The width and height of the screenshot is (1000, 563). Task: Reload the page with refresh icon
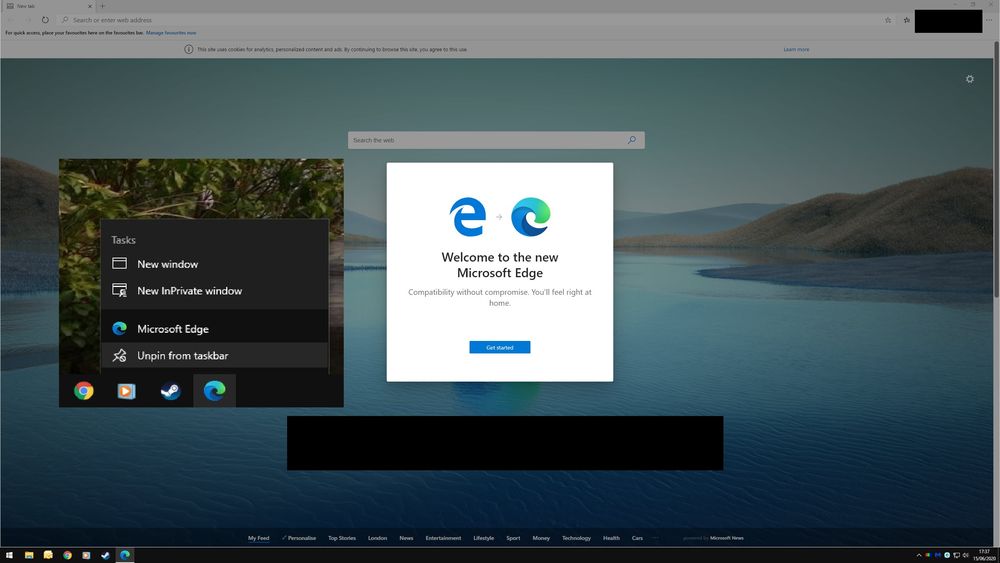pyautogui.click(x=45, y=20)
